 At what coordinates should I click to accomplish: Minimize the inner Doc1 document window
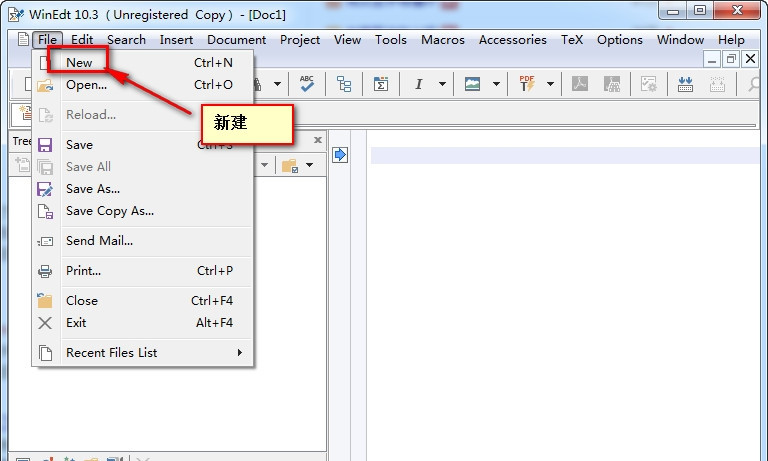point(712,59)
